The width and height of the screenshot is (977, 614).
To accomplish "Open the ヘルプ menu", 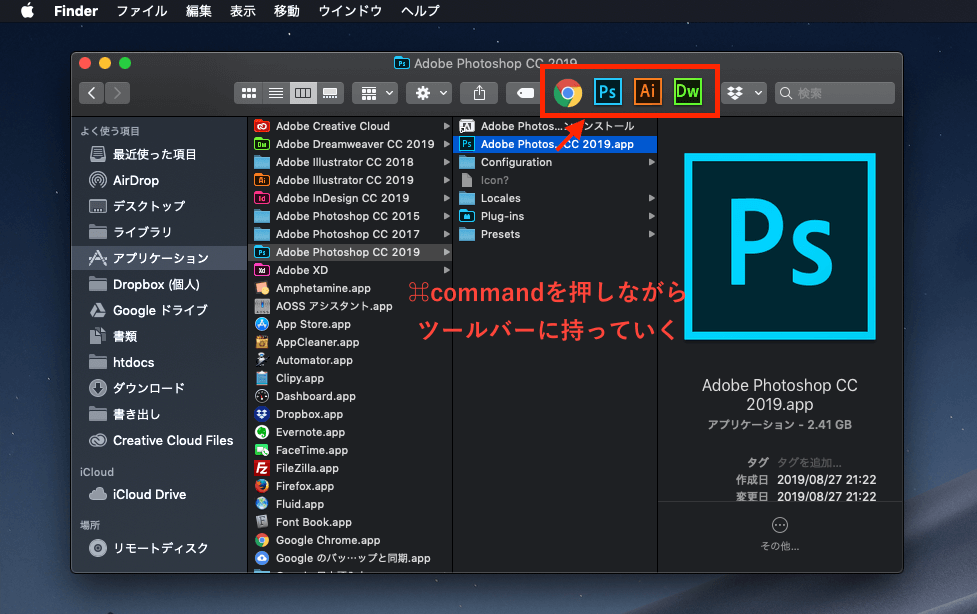I will click(420, 11).
